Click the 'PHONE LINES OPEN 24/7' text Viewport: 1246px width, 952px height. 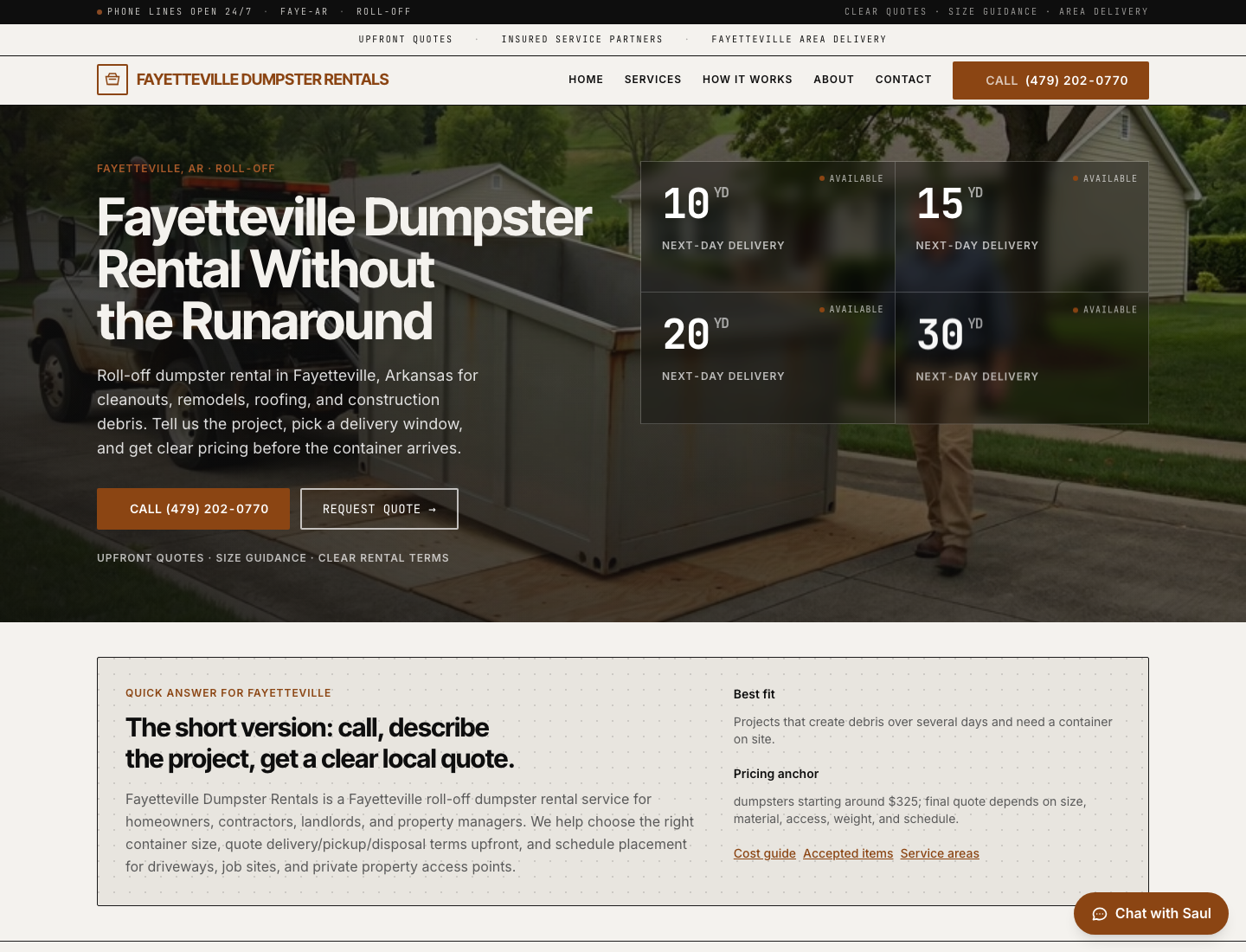click(x=180, y=12)
